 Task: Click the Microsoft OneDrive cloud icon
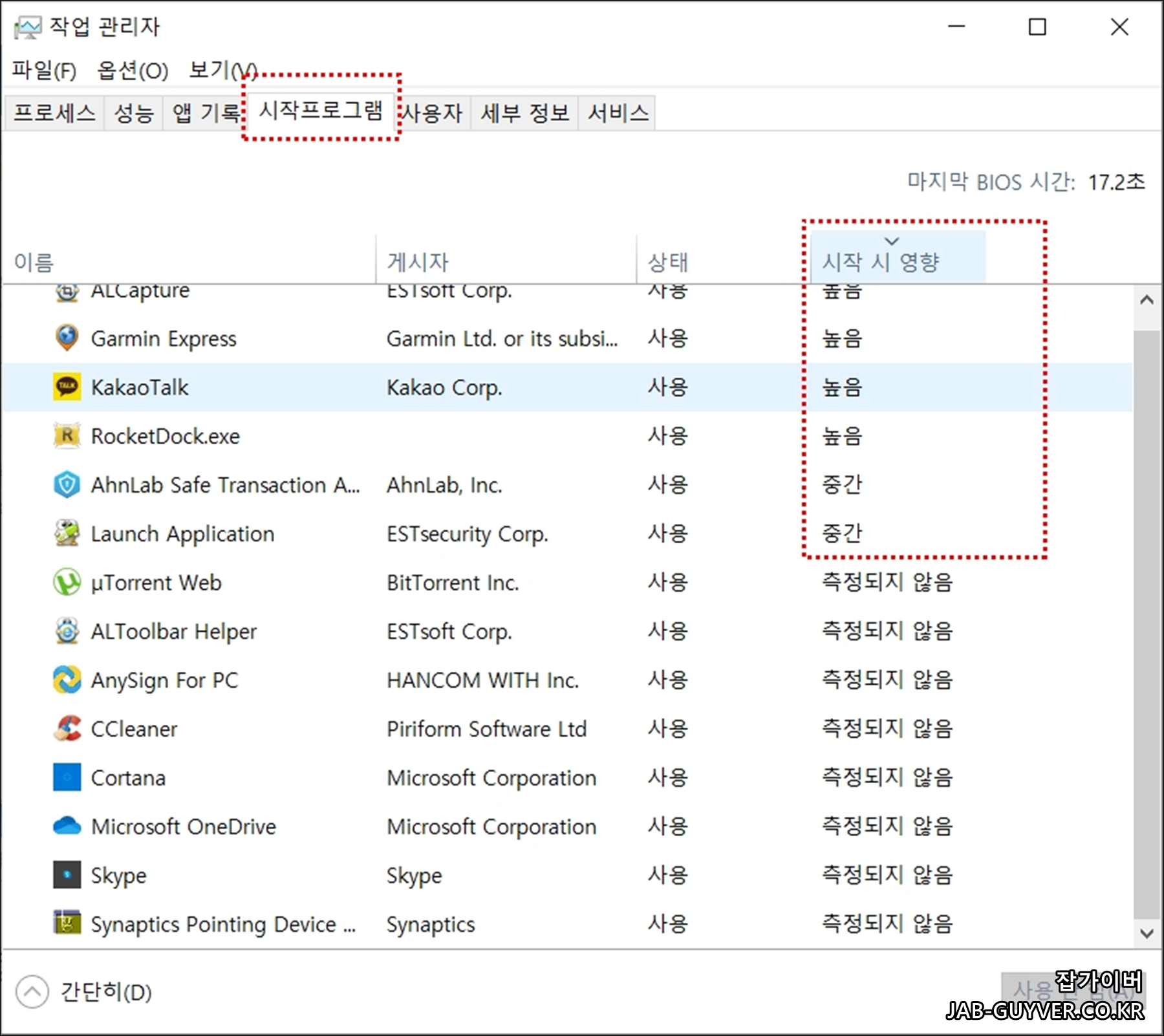(67, 826)
